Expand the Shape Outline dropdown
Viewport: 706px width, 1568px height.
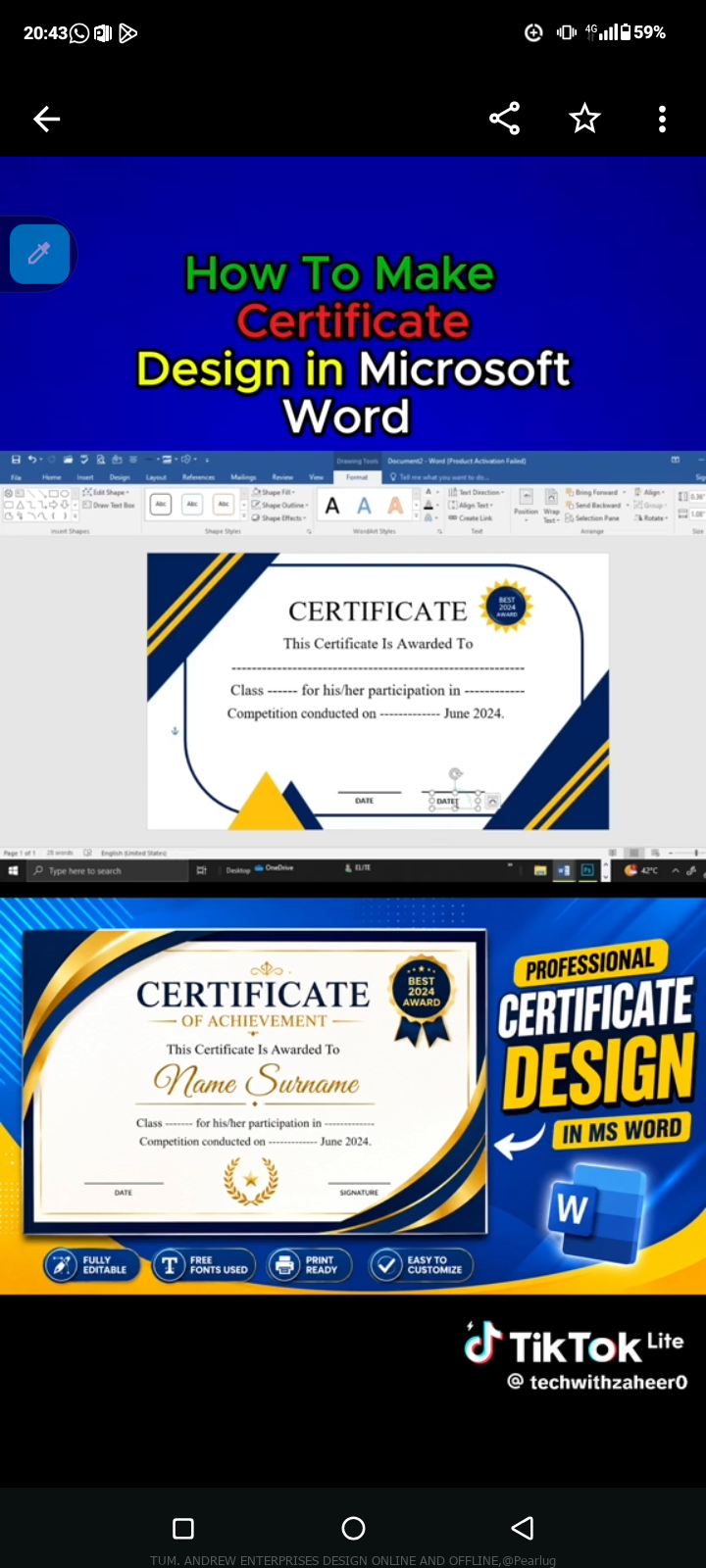click(x=280, y=505)
